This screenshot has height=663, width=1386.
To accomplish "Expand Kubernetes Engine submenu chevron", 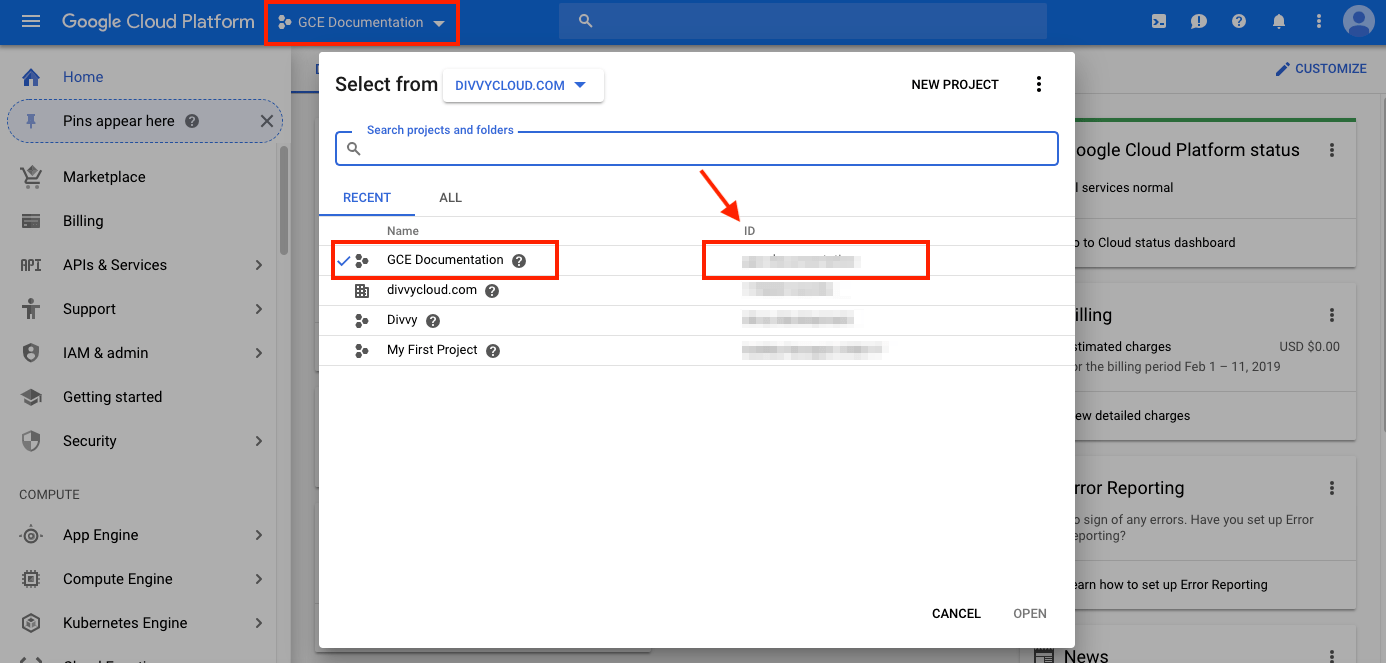I will 259,623.
